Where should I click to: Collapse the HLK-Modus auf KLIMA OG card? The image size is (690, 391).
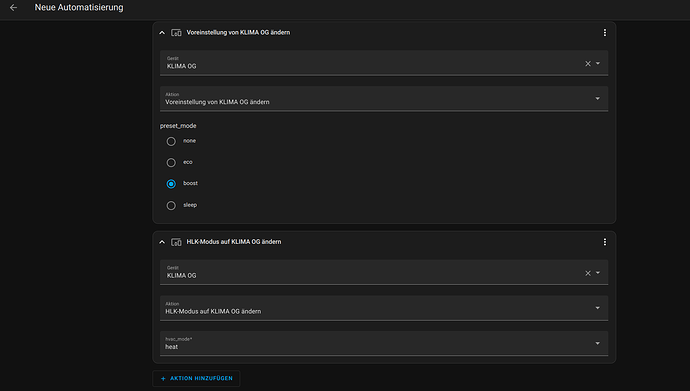coord(162,242)
